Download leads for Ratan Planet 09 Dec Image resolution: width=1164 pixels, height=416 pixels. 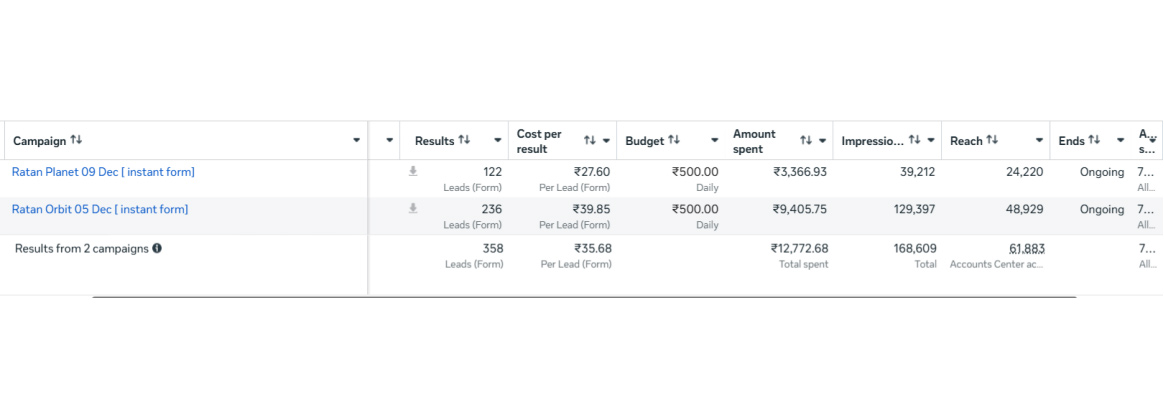413,171
